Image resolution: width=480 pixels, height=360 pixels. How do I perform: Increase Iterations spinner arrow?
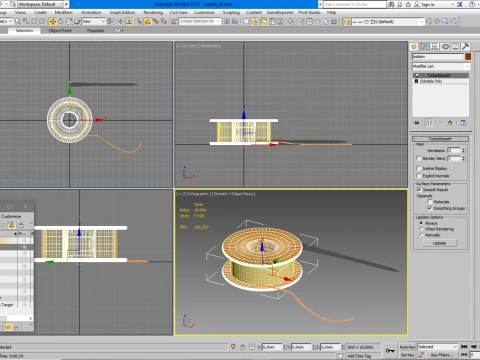(463, 149)
